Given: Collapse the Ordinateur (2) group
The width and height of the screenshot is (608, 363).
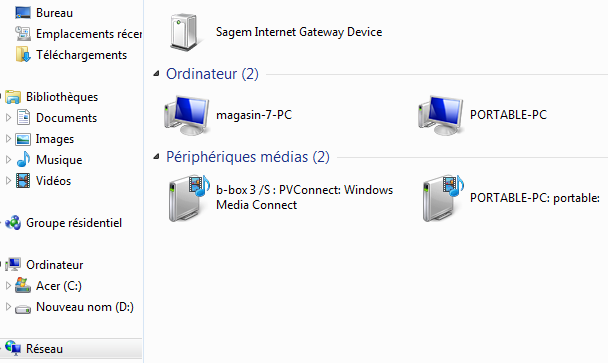Looking at the screenshot, I should (x=156, y=73).
